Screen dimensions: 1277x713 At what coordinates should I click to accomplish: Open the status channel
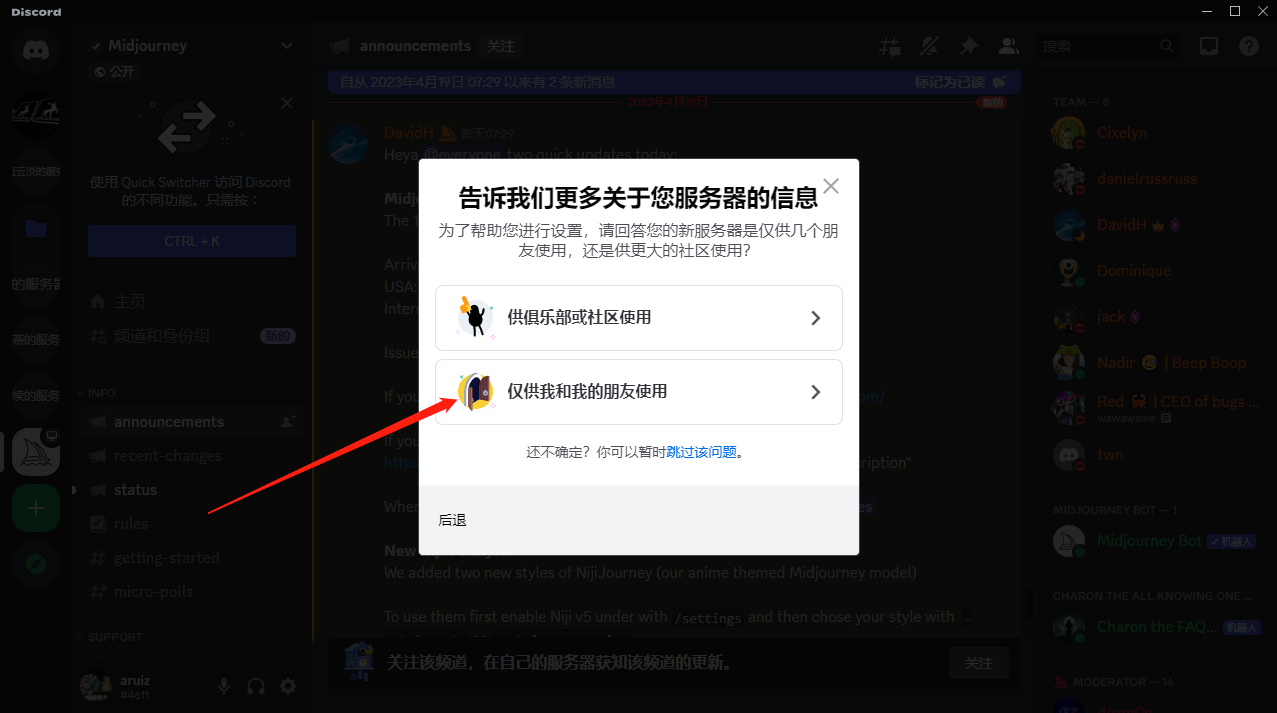tap(192, 490)
